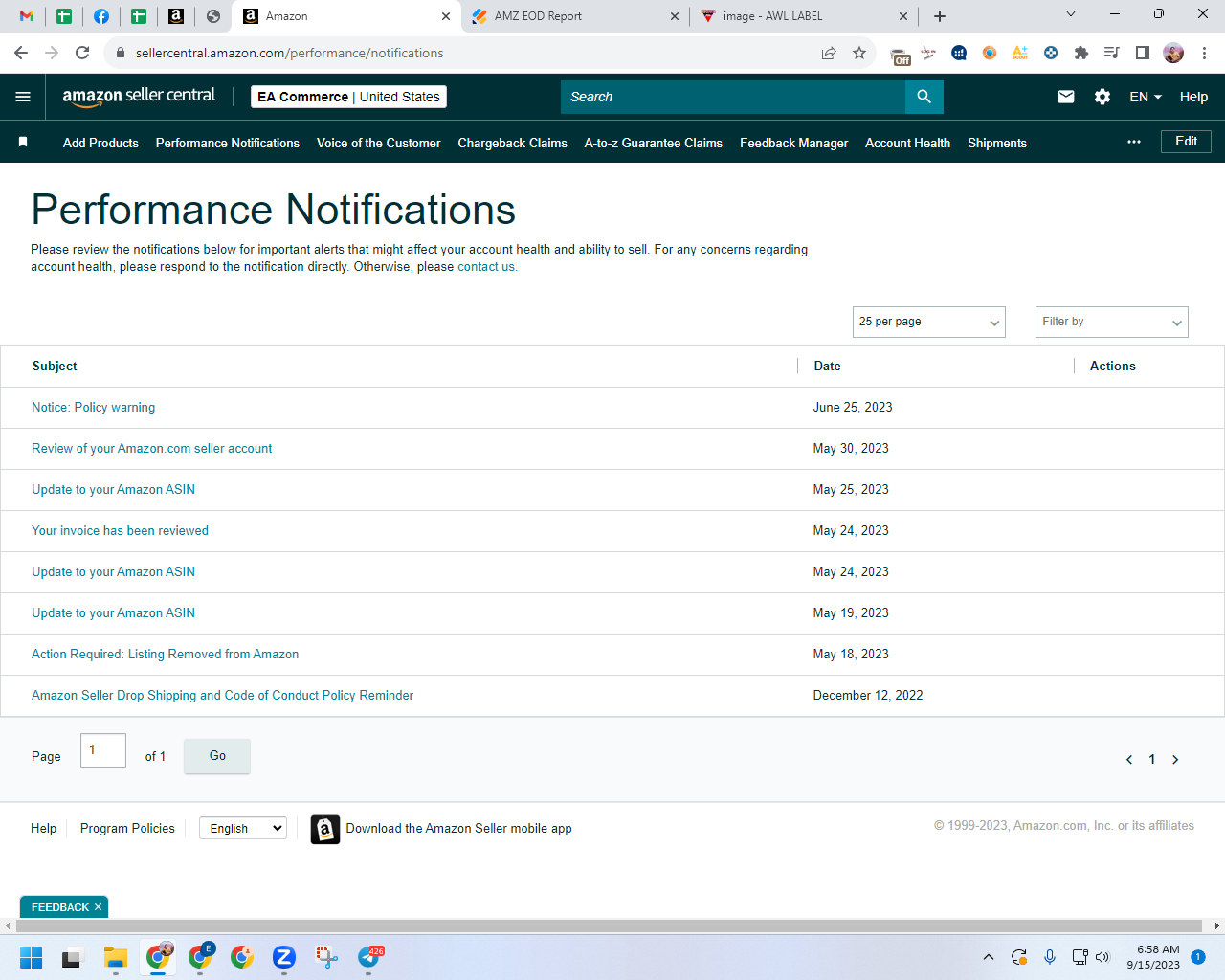Open File Explorer from the taskbar
The width and height of the screenshot is (1225, 980).
pyautogui.click(x=116, y=957)
